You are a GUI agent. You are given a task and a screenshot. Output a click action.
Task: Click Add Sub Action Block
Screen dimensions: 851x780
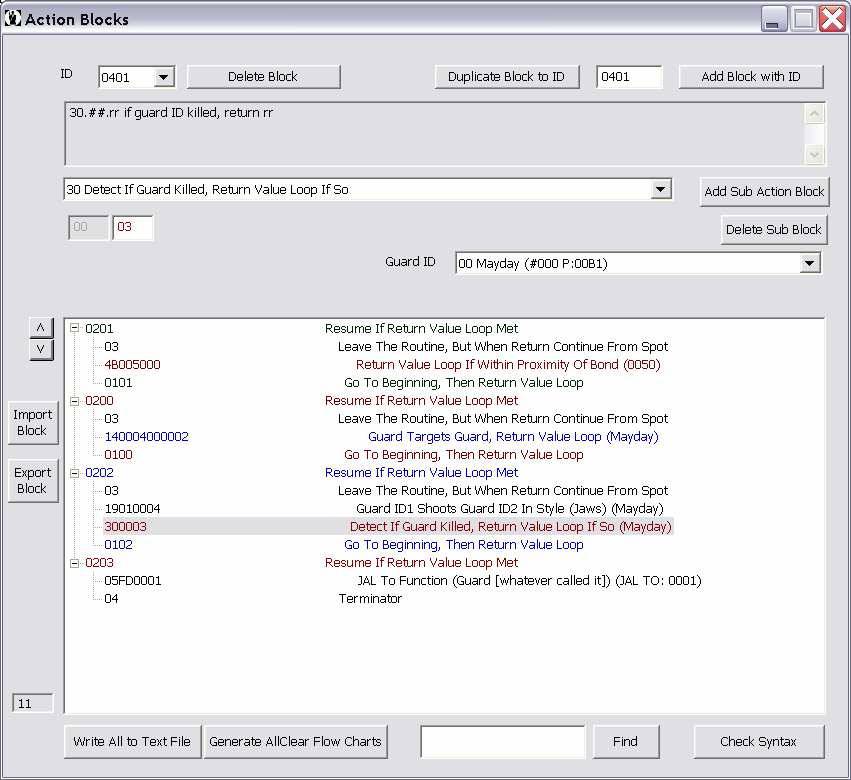[x=764, y=192]
